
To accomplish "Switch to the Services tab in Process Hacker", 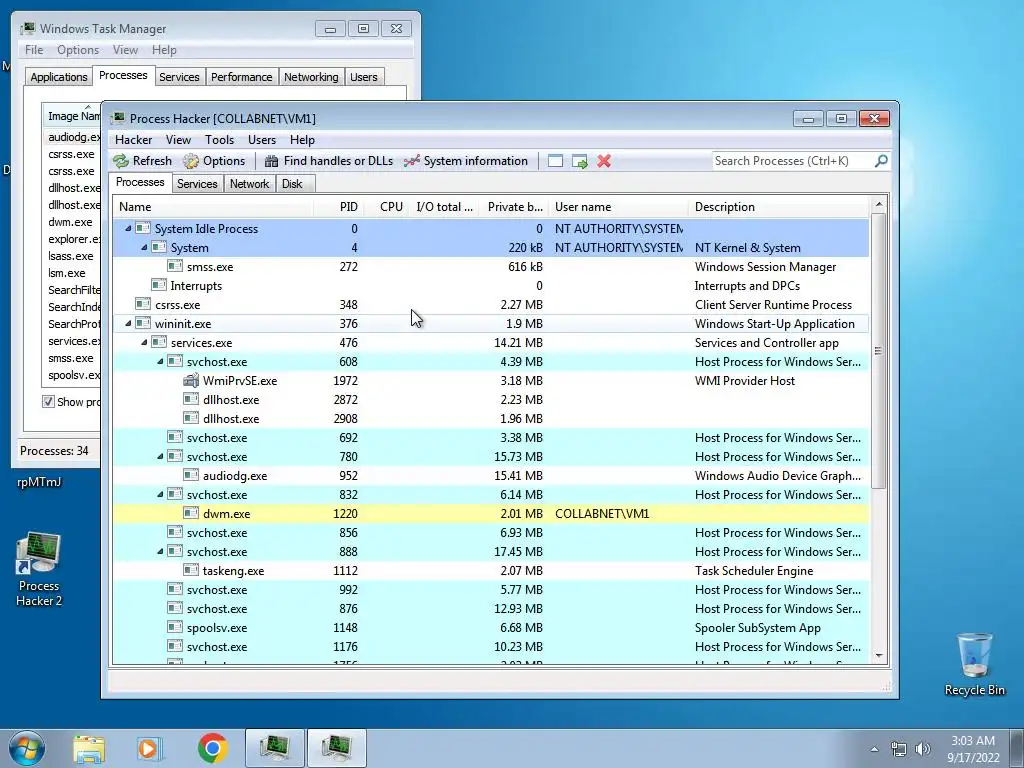I will tap(197, 184).
